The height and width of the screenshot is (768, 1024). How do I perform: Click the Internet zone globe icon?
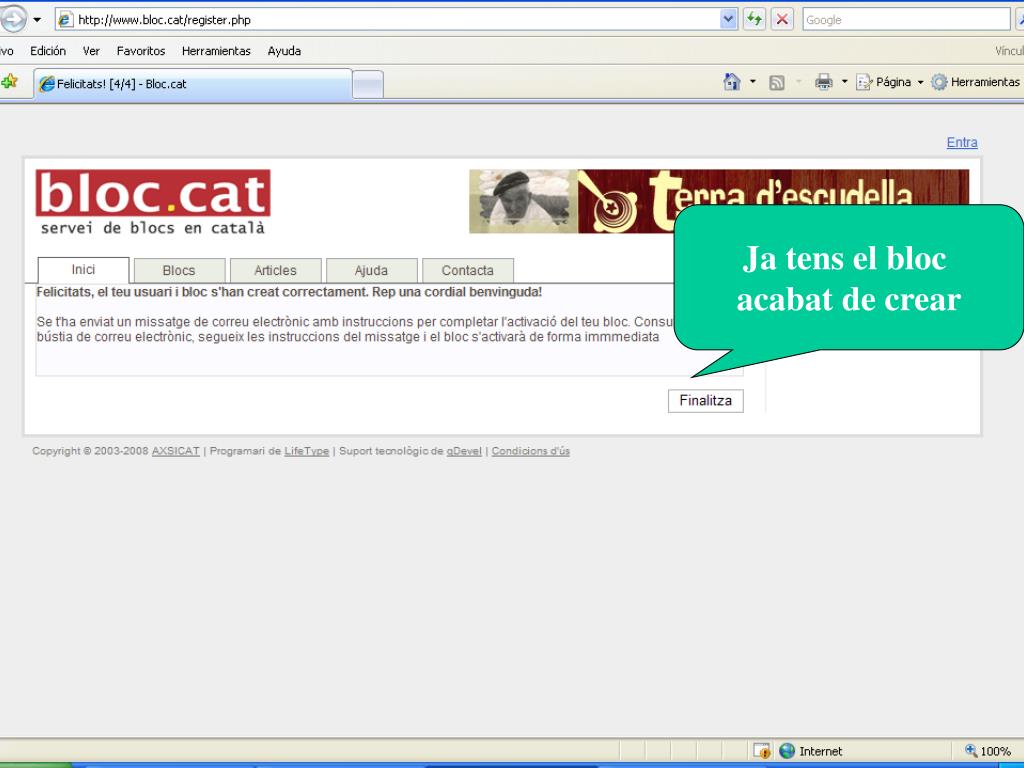787,751
